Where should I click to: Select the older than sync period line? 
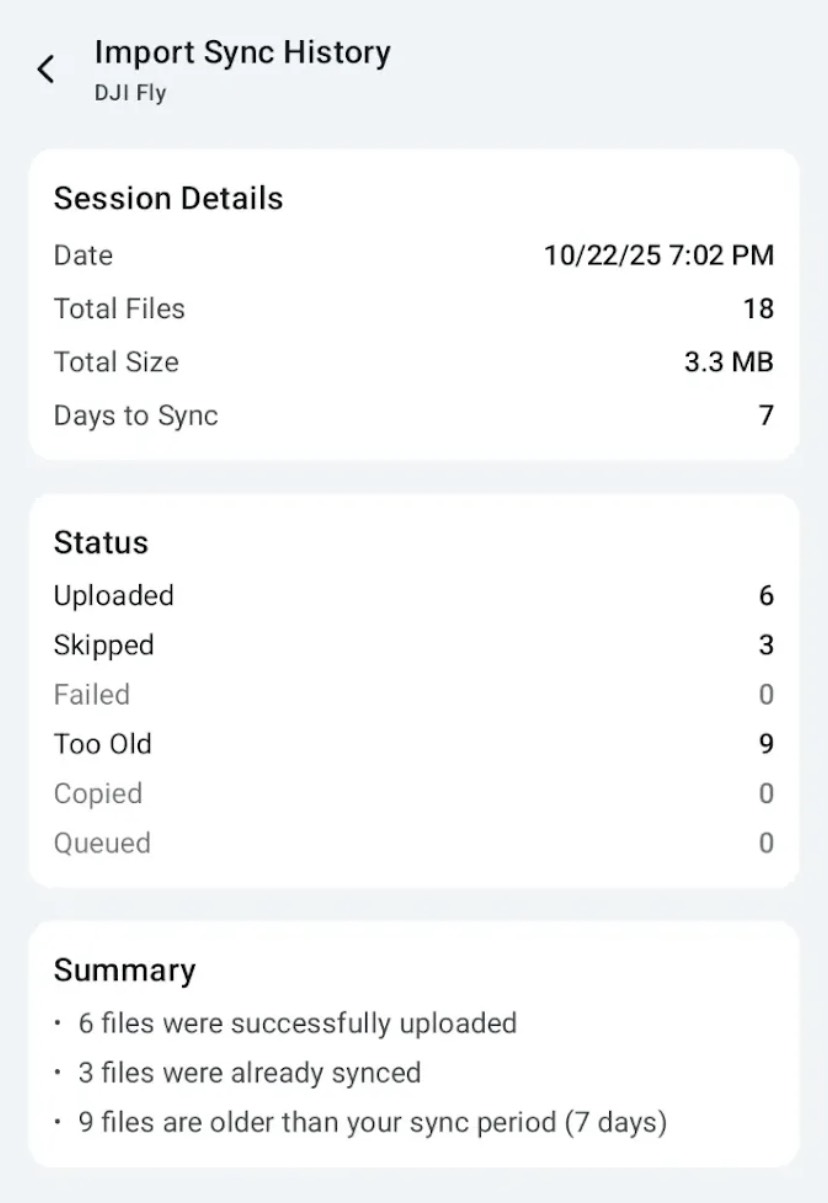click(x=372, y=1122)
